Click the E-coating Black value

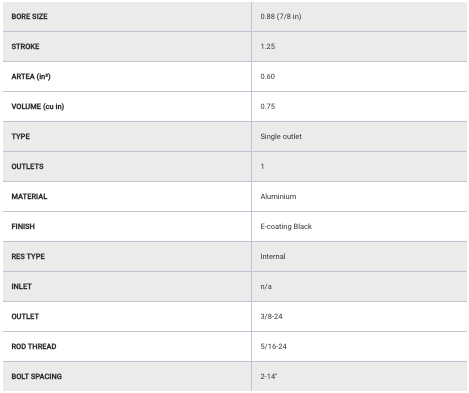pyautogui.click(x=286, y=226)
